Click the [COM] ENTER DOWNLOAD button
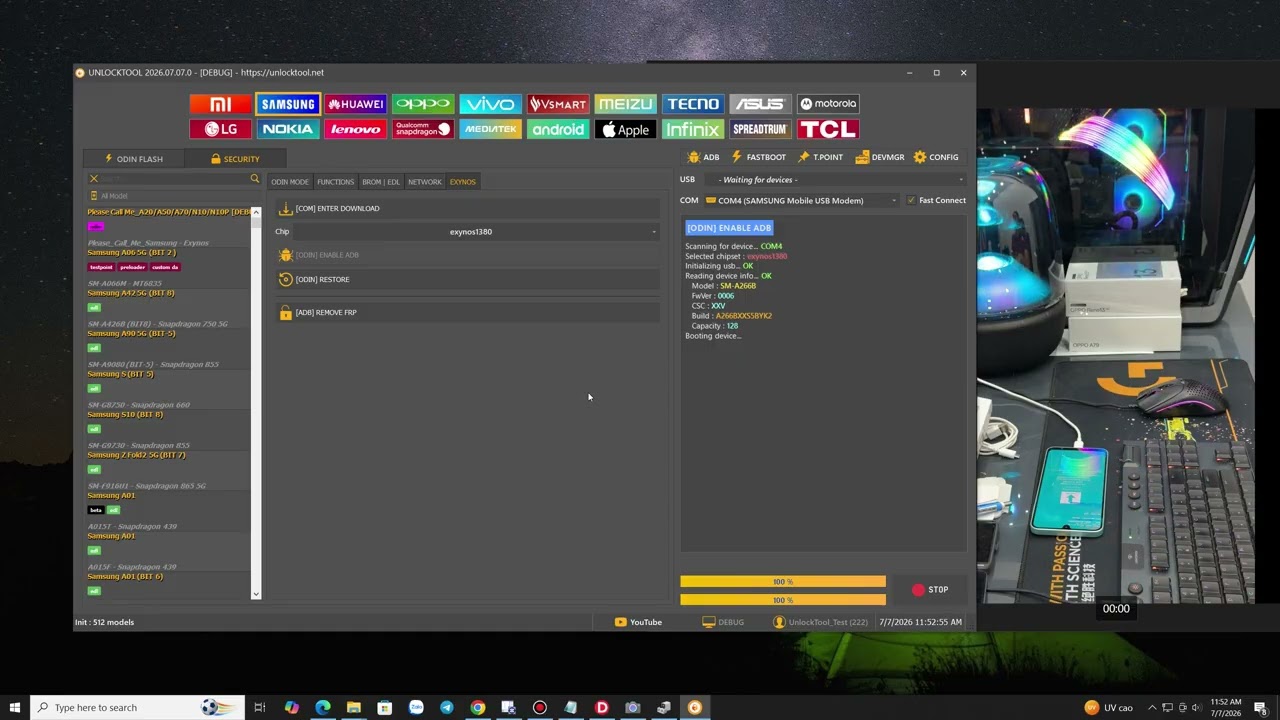Viewport: 1280px width, 720px height. pos(468,208)
